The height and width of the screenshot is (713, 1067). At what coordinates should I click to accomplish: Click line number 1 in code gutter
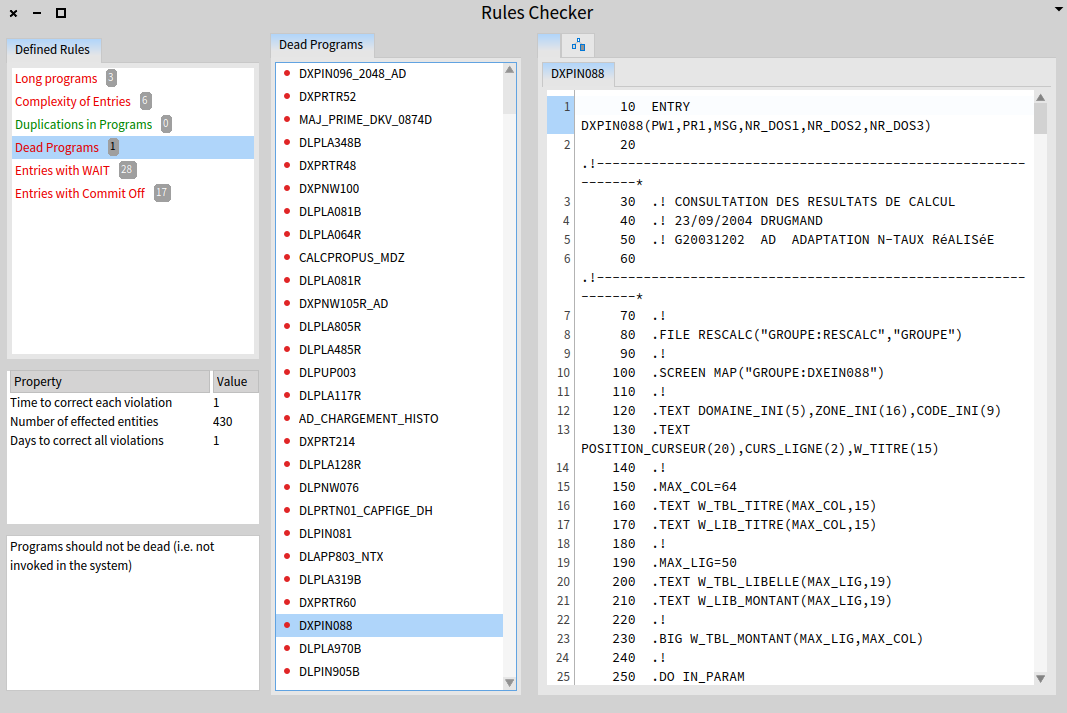(x=566, y=107)
